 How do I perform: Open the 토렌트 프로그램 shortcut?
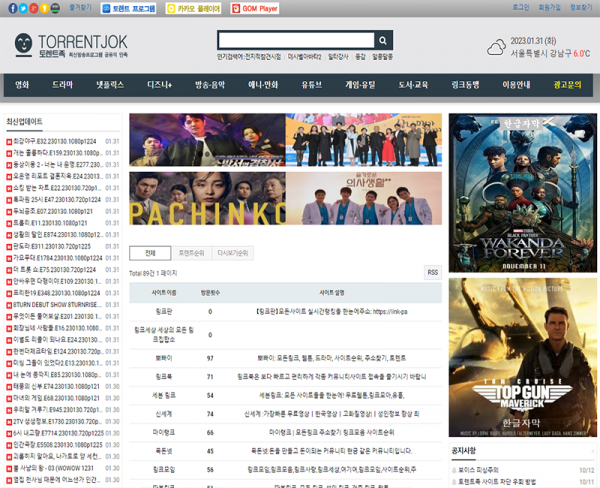129,8
